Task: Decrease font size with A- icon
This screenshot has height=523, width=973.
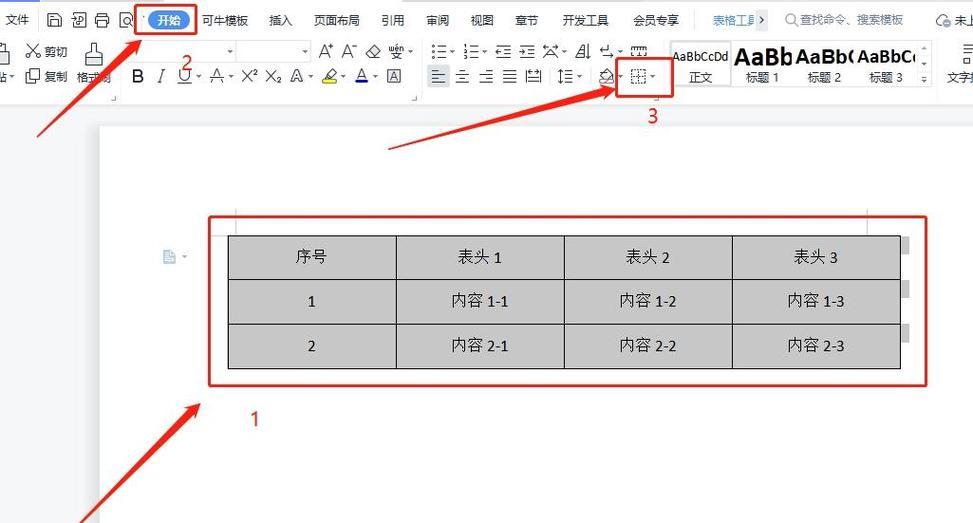Action: click(349, 51)
